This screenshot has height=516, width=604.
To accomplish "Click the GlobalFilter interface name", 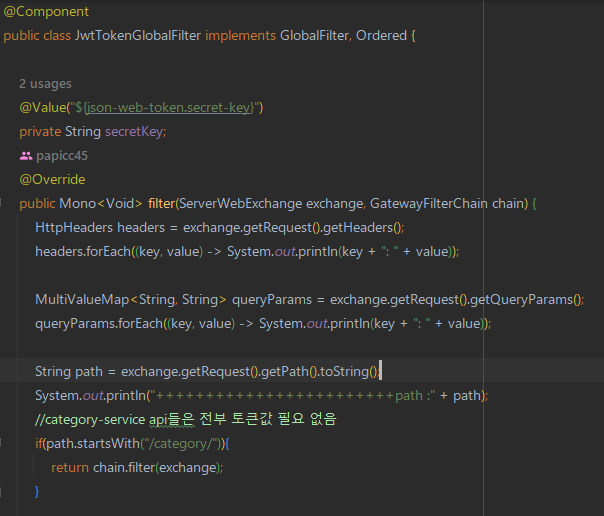I will click(314, 35).
